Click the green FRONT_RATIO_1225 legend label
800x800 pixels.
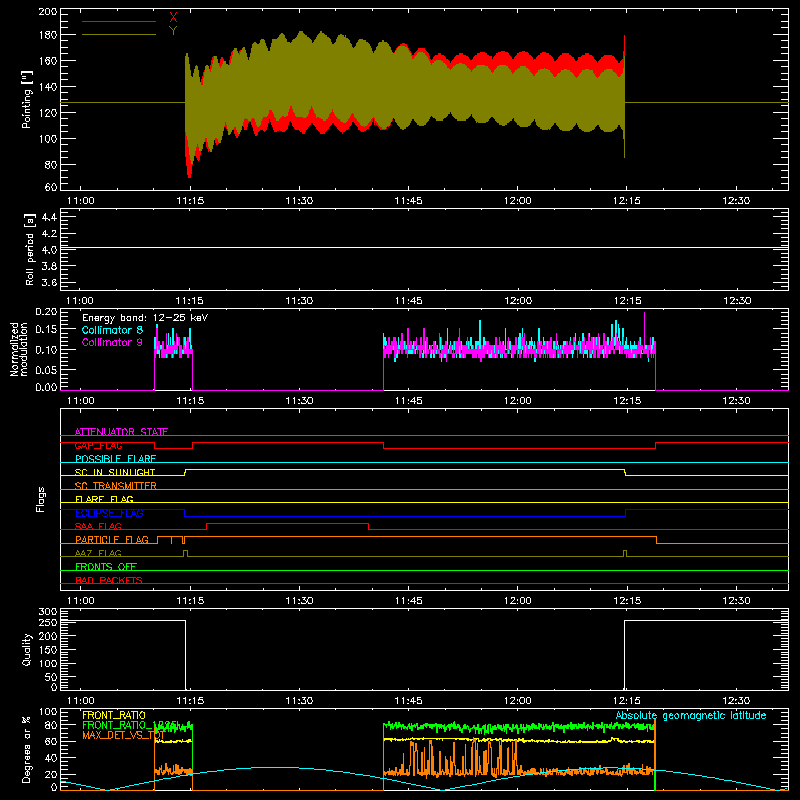click(130, 725)
